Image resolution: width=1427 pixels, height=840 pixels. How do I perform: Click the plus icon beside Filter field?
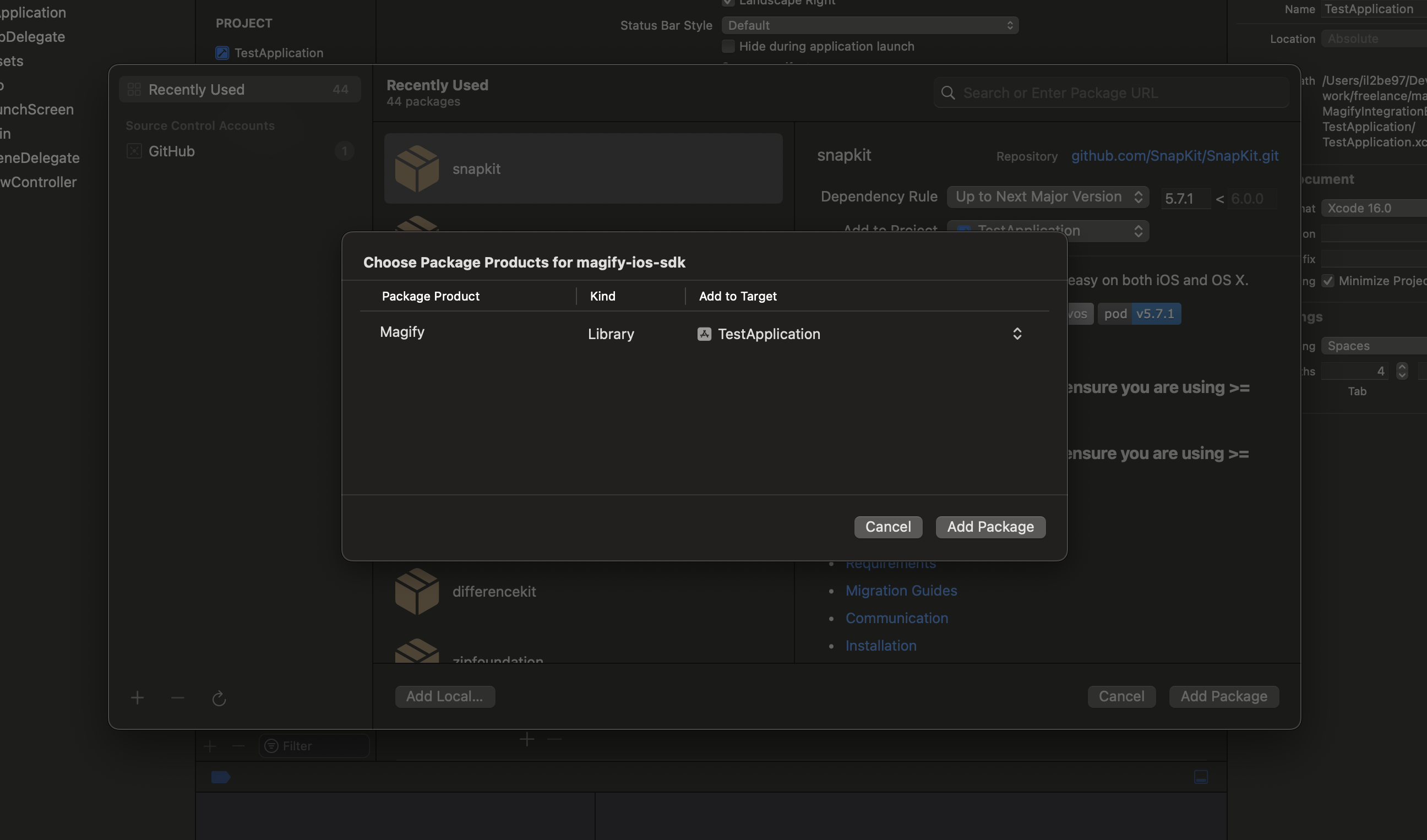(x=210, y=746)
